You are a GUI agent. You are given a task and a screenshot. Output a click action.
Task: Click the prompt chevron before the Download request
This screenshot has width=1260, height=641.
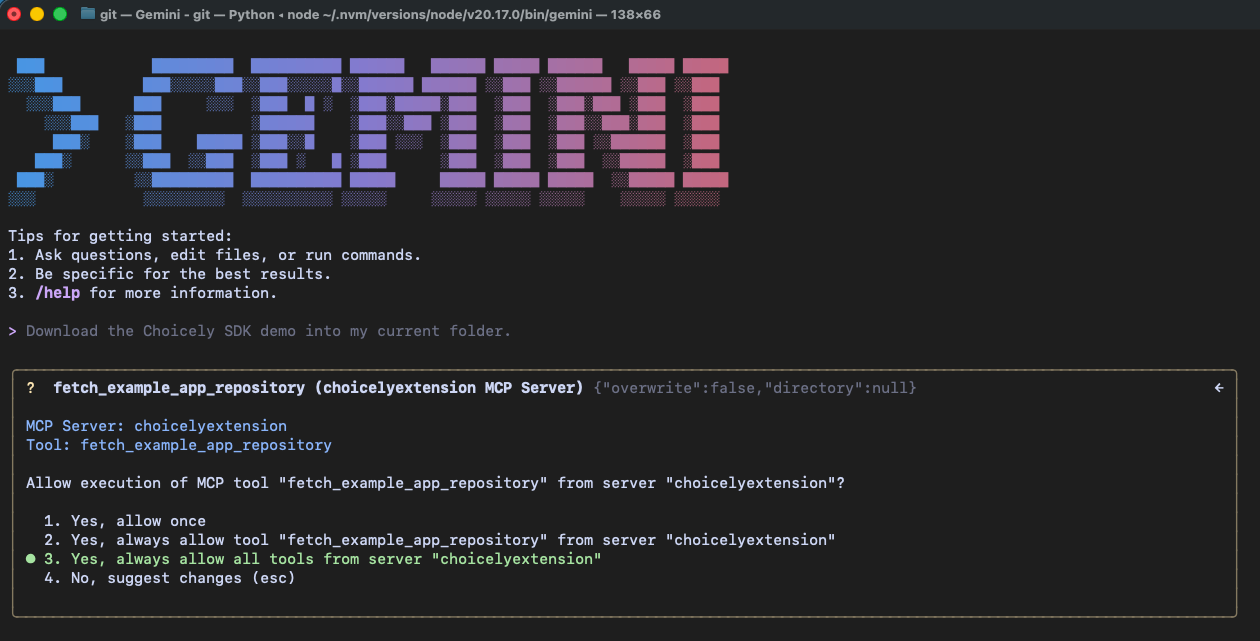pos(13,330)
